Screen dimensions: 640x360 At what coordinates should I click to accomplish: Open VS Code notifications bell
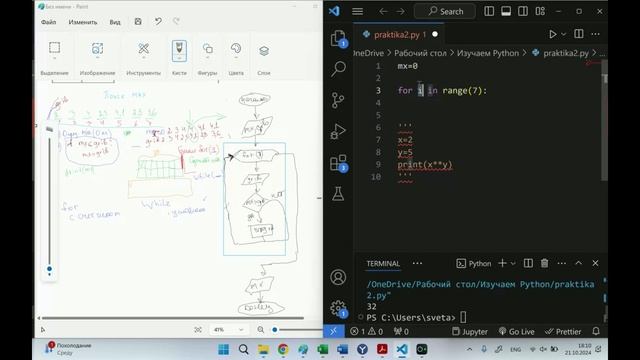click(x=596, y=331)
